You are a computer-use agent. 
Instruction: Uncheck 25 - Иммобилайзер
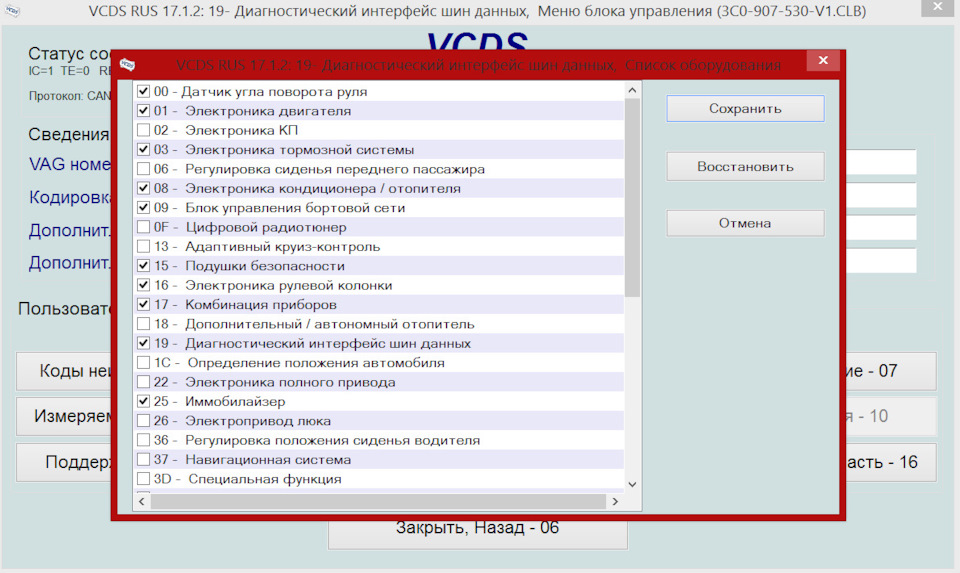pyautogui.click(x=143, y=402)
